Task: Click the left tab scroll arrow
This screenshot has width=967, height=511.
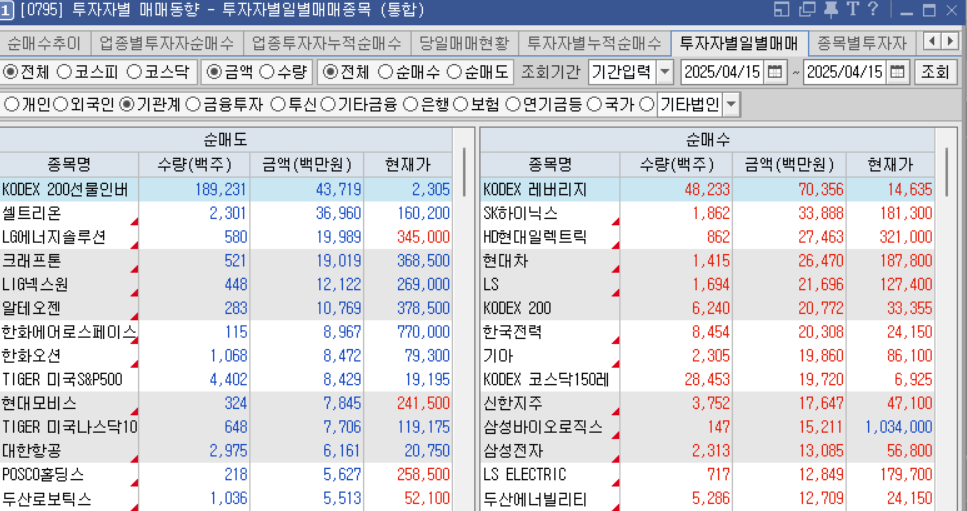Action: [x=932, y=41]
